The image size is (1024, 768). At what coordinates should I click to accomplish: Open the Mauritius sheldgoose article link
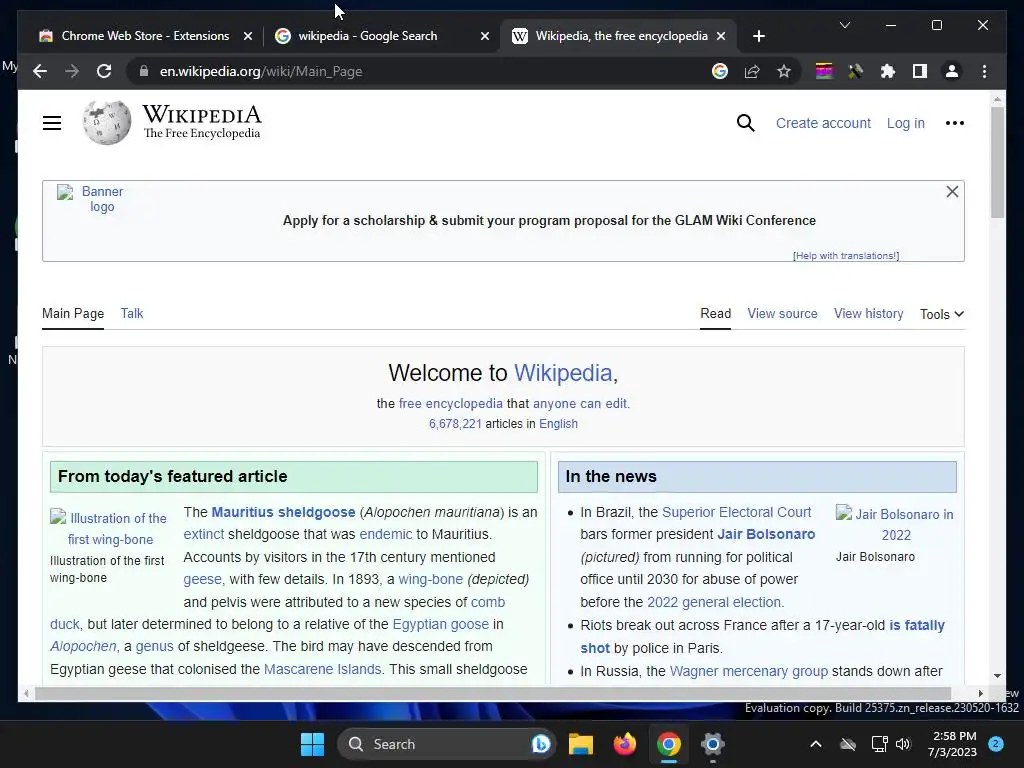283,512
